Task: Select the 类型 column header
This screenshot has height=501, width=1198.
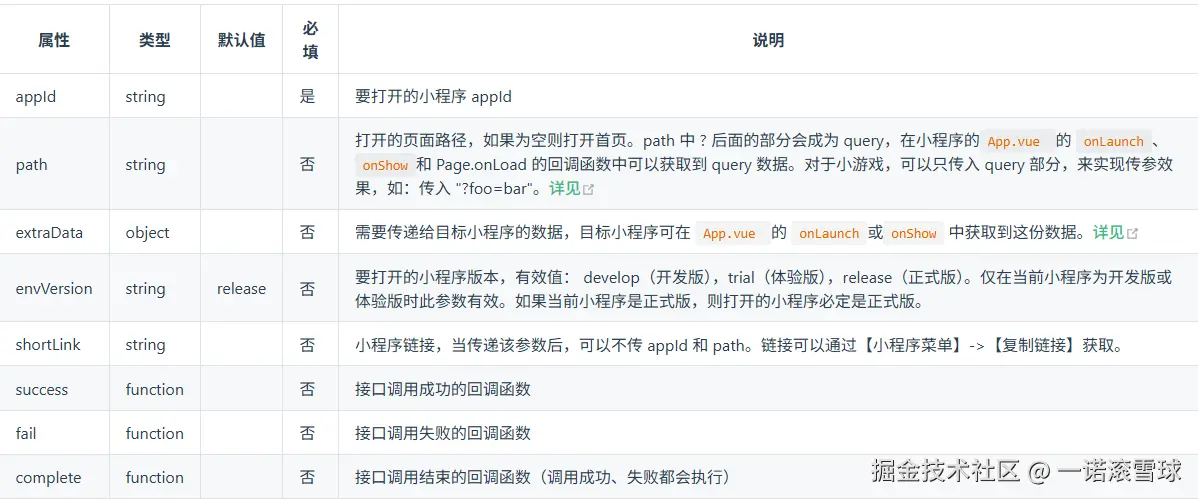Action: (155, 40)
